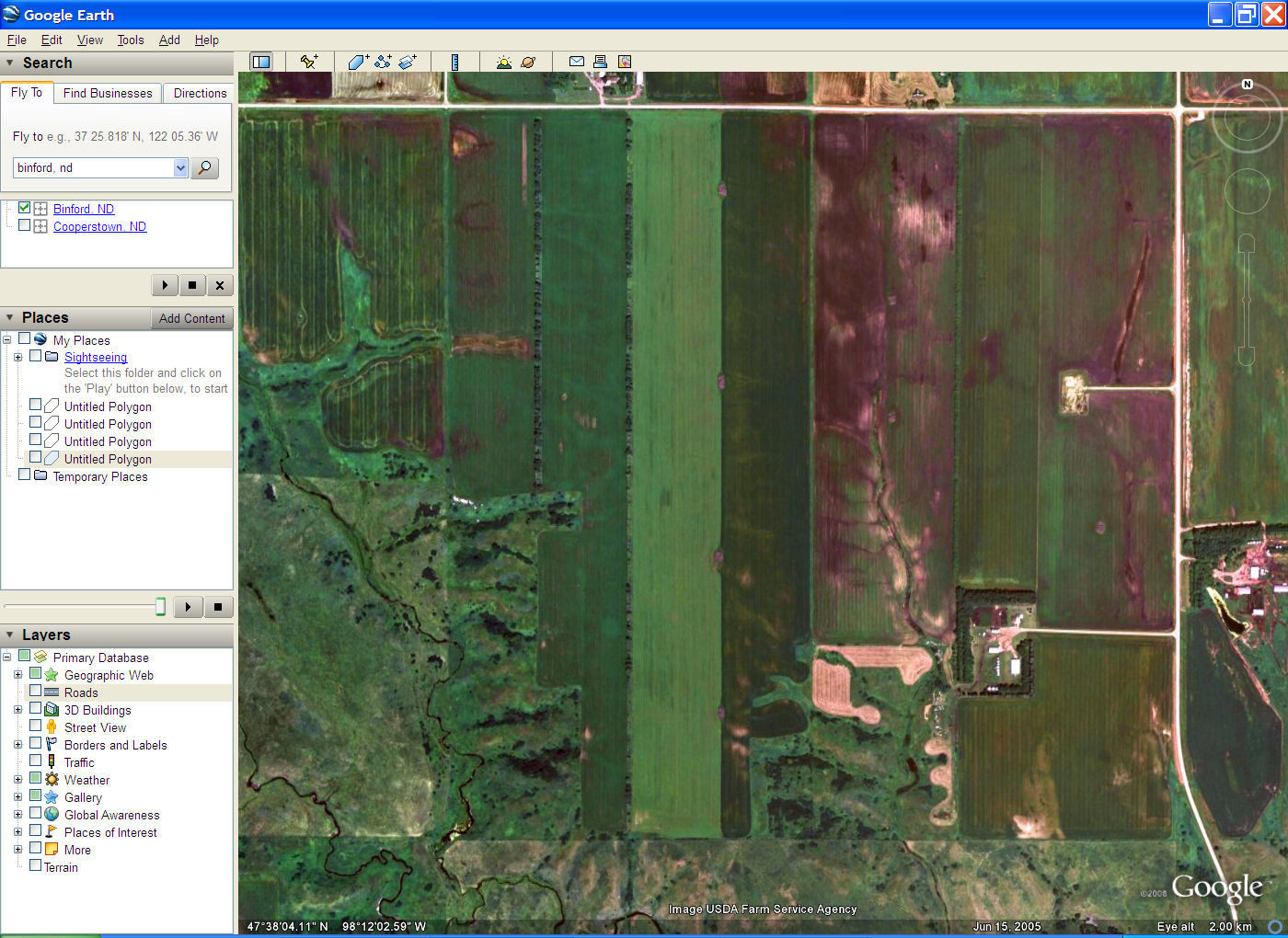Click into the Fly To search field
1288x938 pixels.
point(93,167)
